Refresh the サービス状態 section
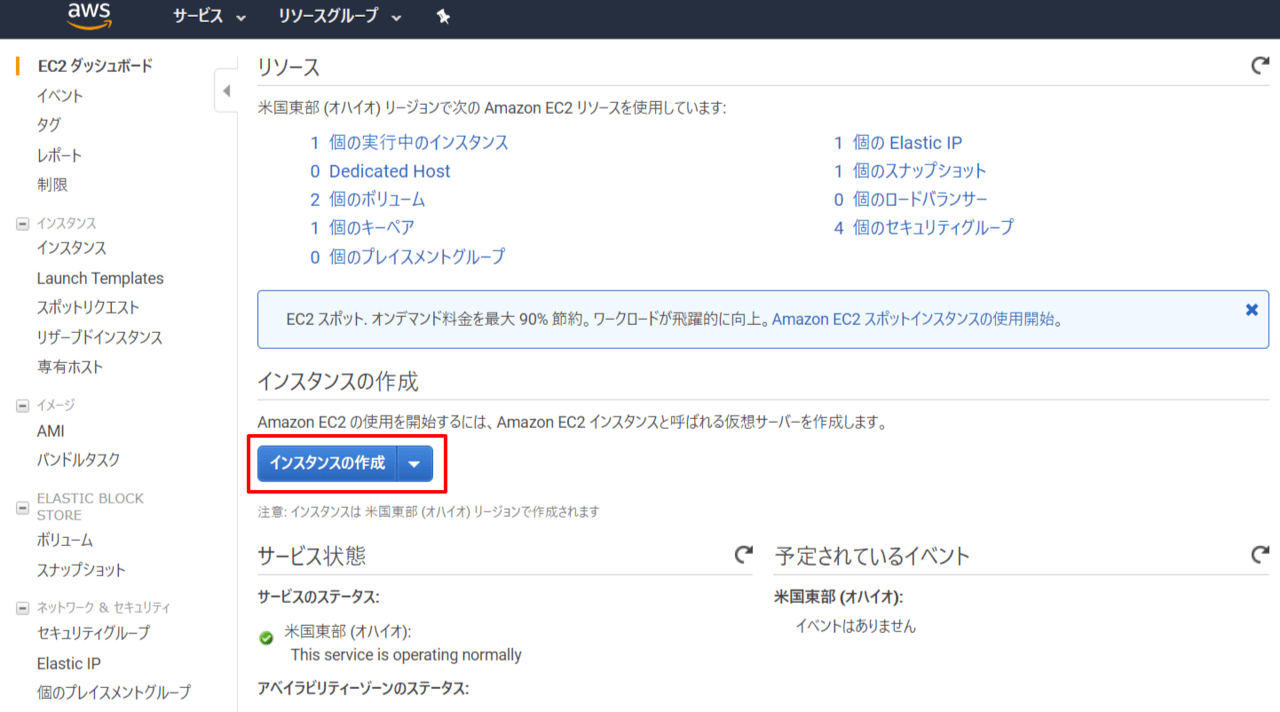This screenshot has width=1280, height=712. point(743,554)
